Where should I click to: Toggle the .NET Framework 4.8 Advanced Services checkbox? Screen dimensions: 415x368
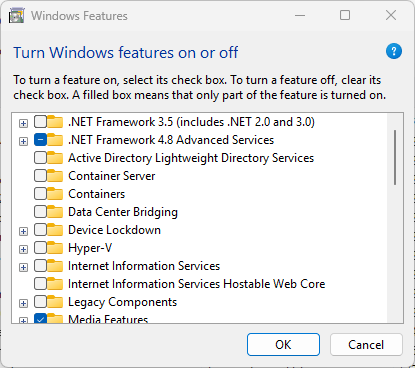(40, 140)
